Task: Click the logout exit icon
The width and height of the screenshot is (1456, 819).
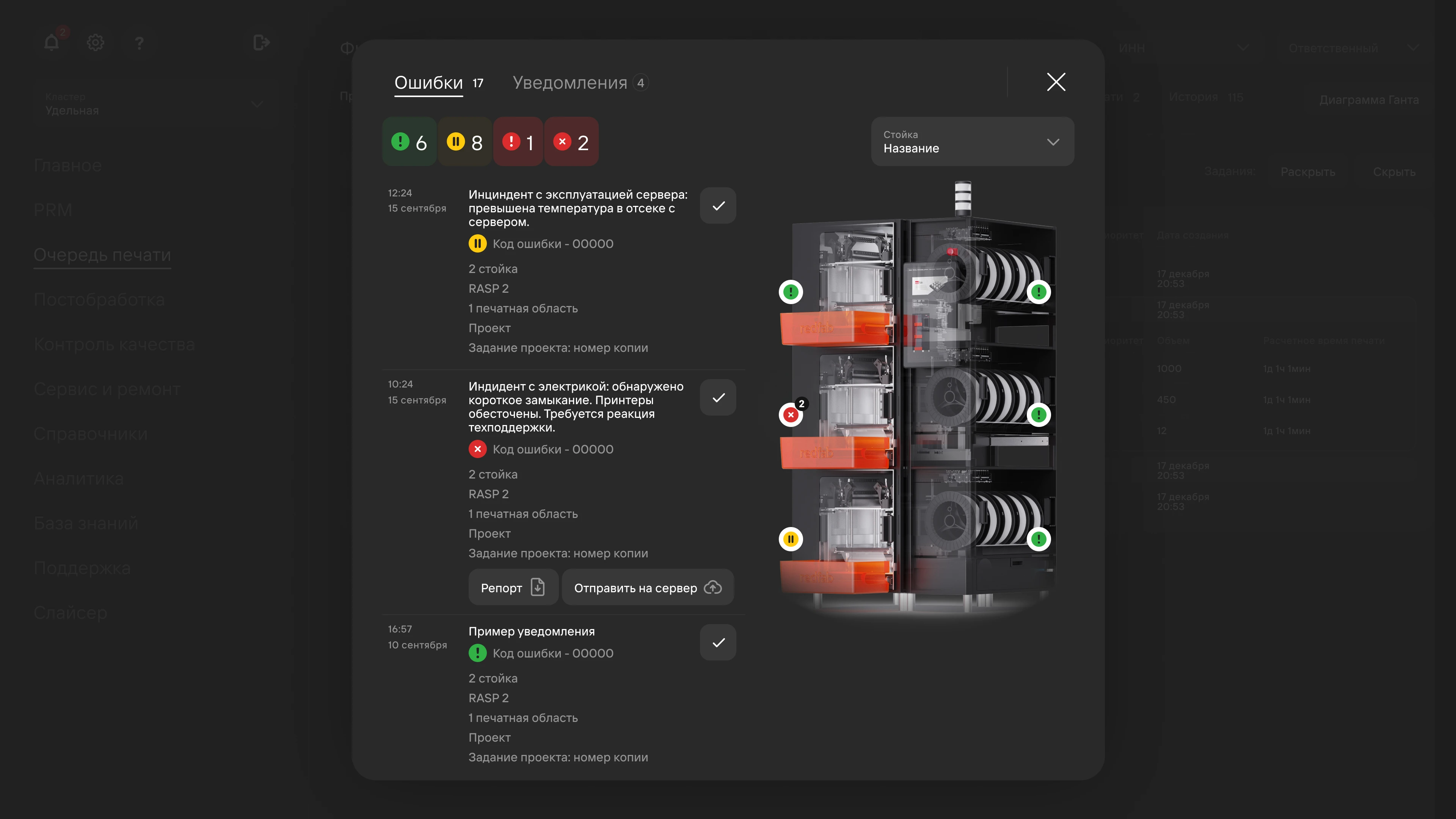Action: (x=261, y=42)
